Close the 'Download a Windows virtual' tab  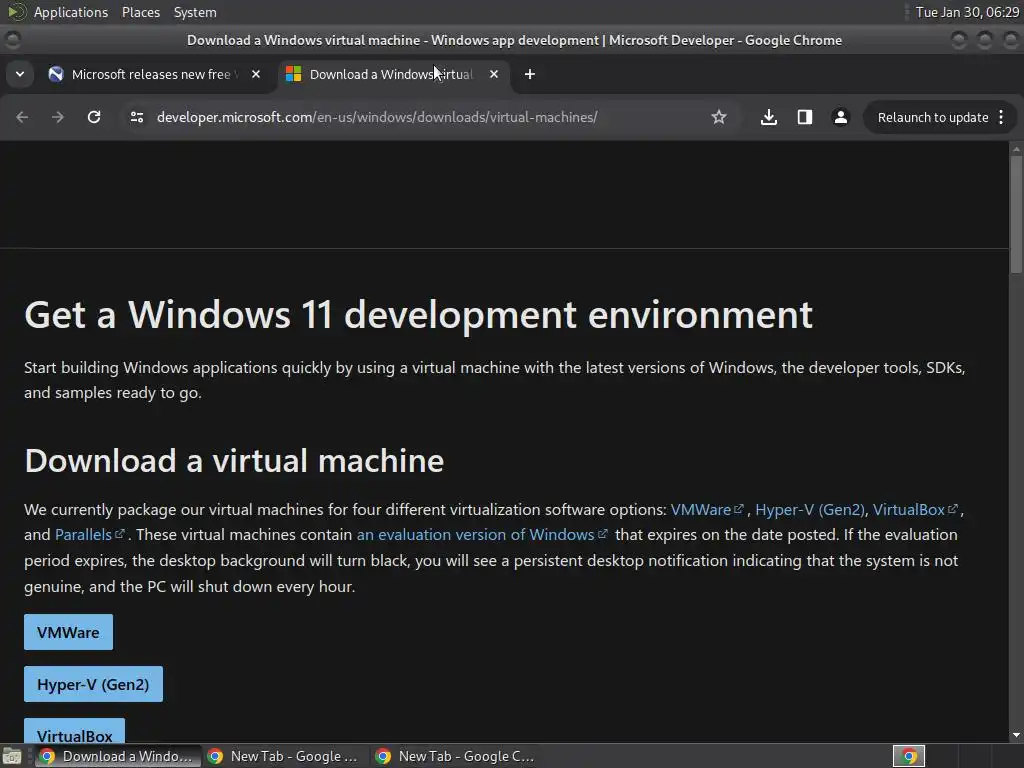pyautogui.click(x=494, y=74)
